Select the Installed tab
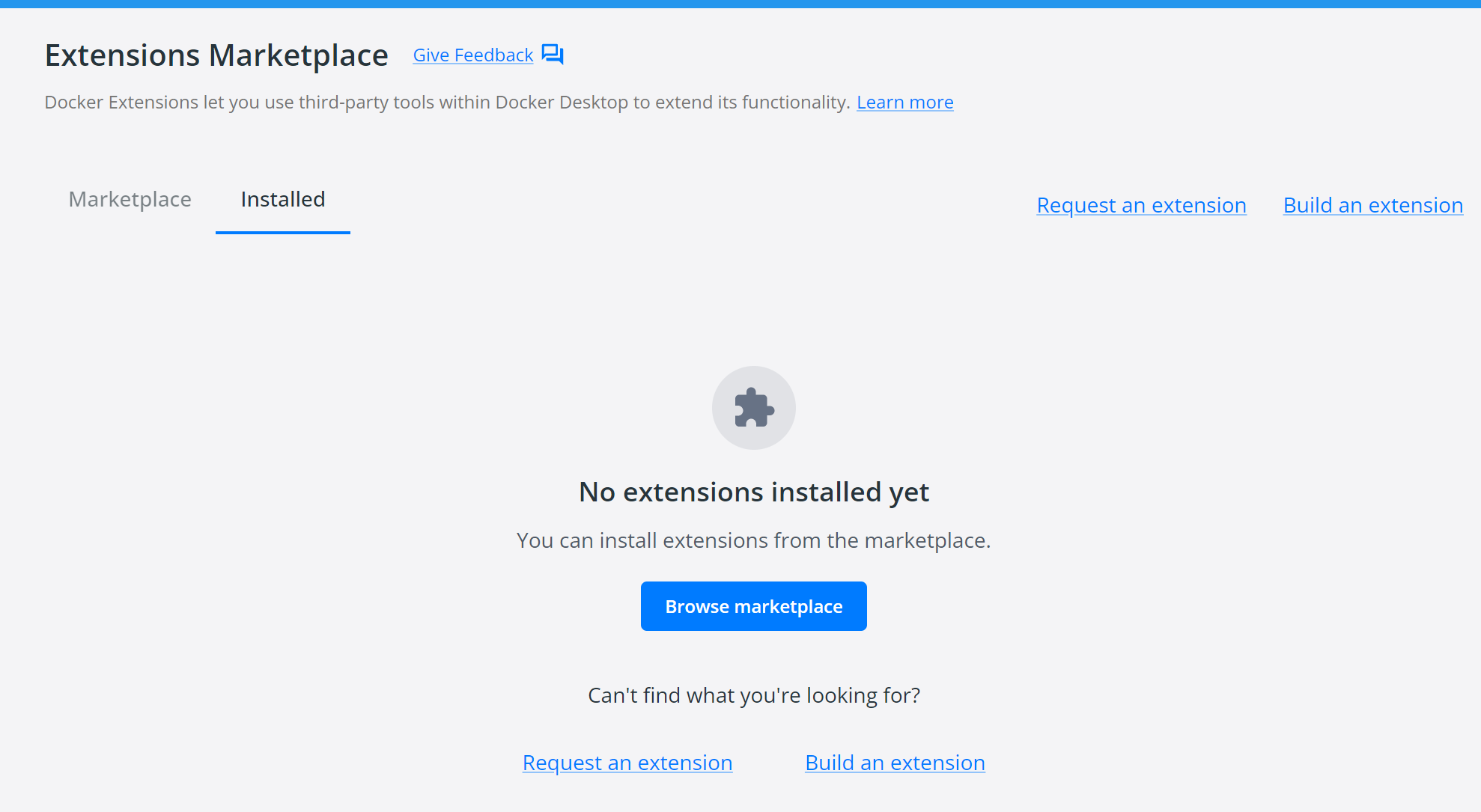The image size is (1481, 812). (282, 199)
